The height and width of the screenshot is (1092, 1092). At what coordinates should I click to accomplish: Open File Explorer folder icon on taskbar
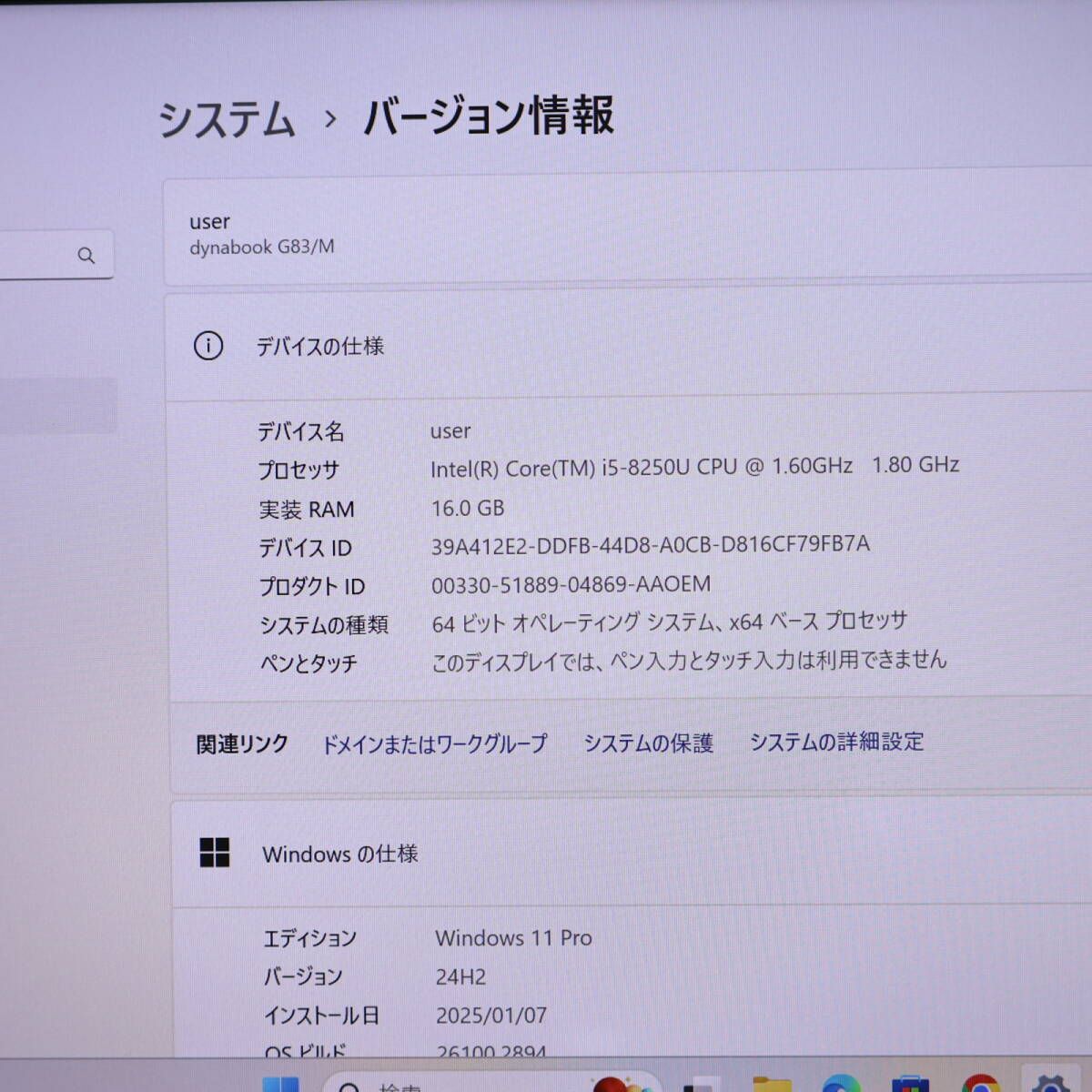tap(773, 1083)
